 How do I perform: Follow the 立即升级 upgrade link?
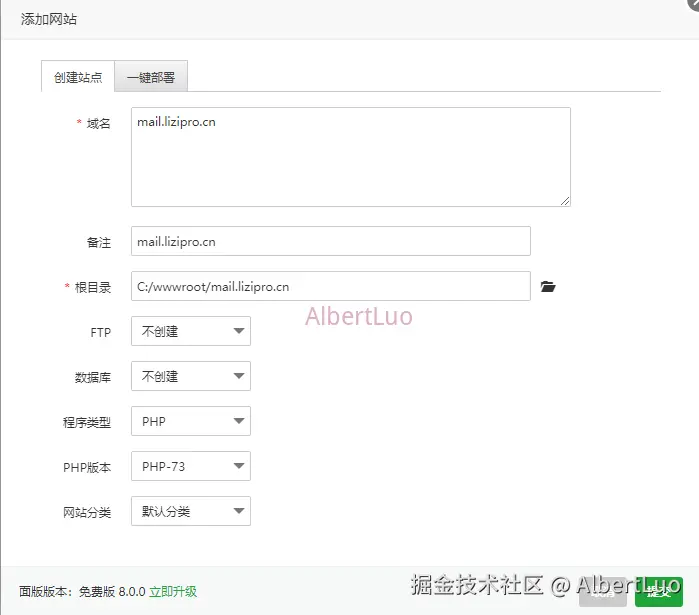(x=173, y=591)
